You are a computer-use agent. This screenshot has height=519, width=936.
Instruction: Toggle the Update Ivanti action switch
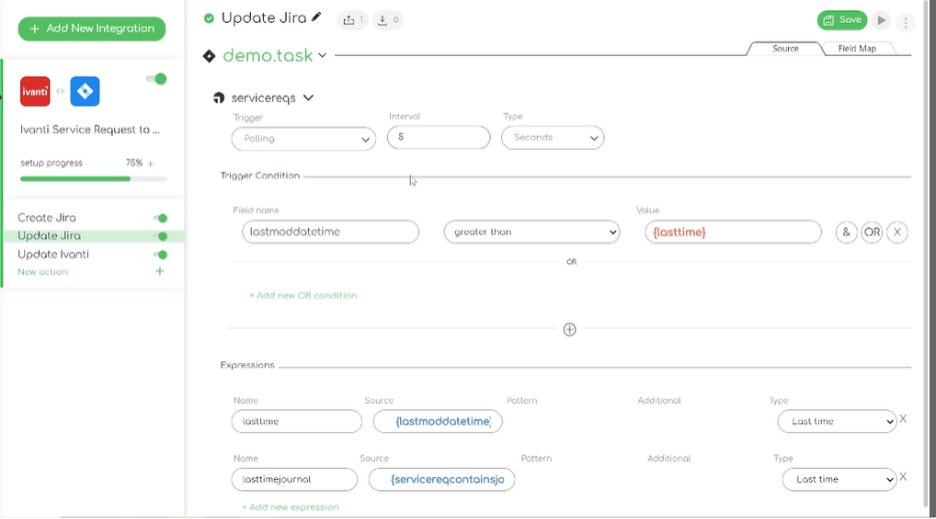point(160,255)
